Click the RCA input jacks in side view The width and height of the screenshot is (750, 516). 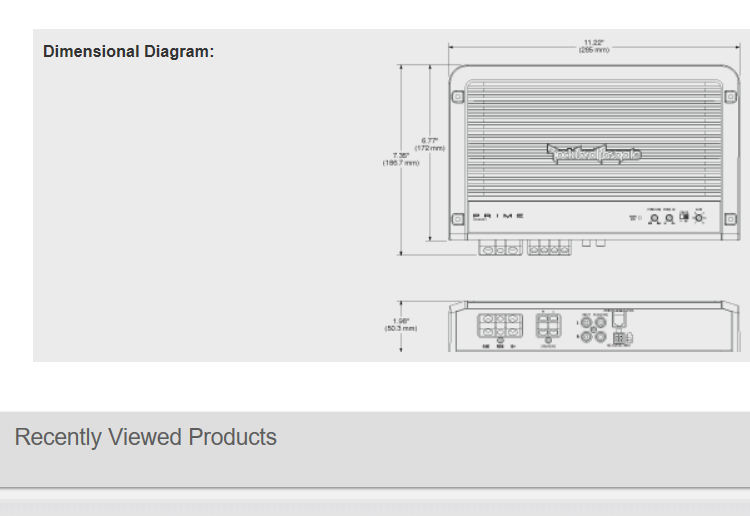click(593, 328)
